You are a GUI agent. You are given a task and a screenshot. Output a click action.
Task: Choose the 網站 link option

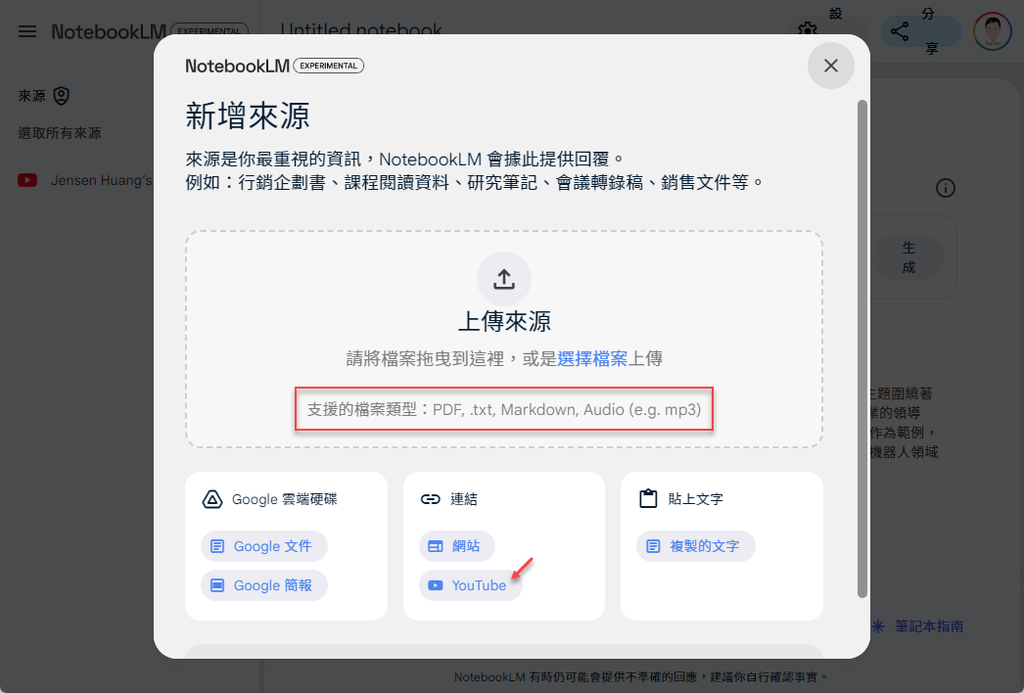pos(456,546)
